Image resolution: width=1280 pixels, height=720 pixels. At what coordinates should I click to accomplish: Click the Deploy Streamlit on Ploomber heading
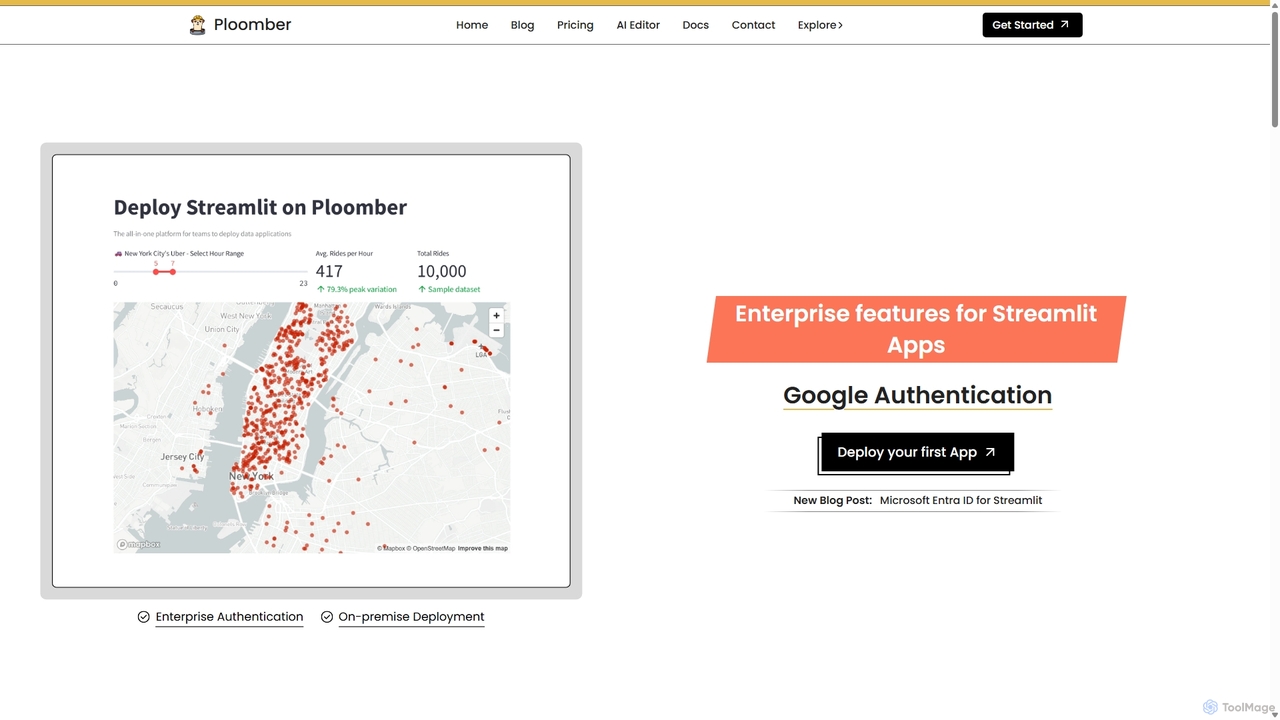260,207
